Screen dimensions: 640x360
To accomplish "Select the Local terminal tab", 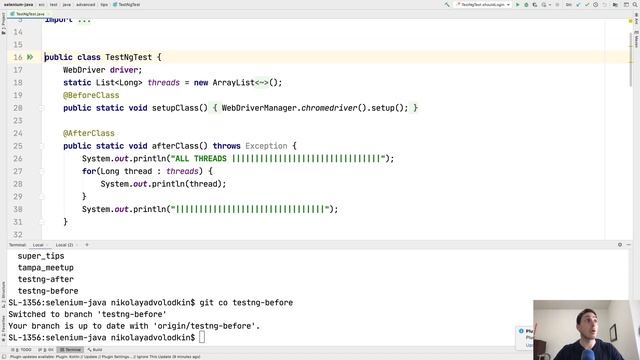I will [38, 245].
